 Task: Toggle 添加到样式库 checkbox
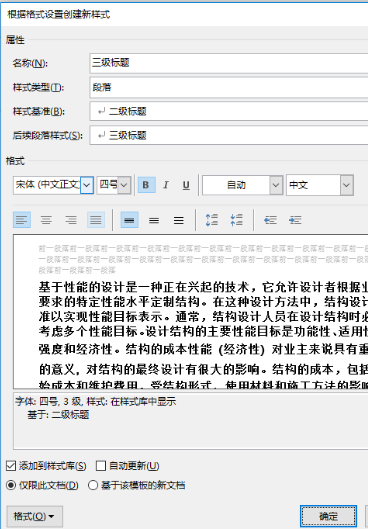point(11,466)
